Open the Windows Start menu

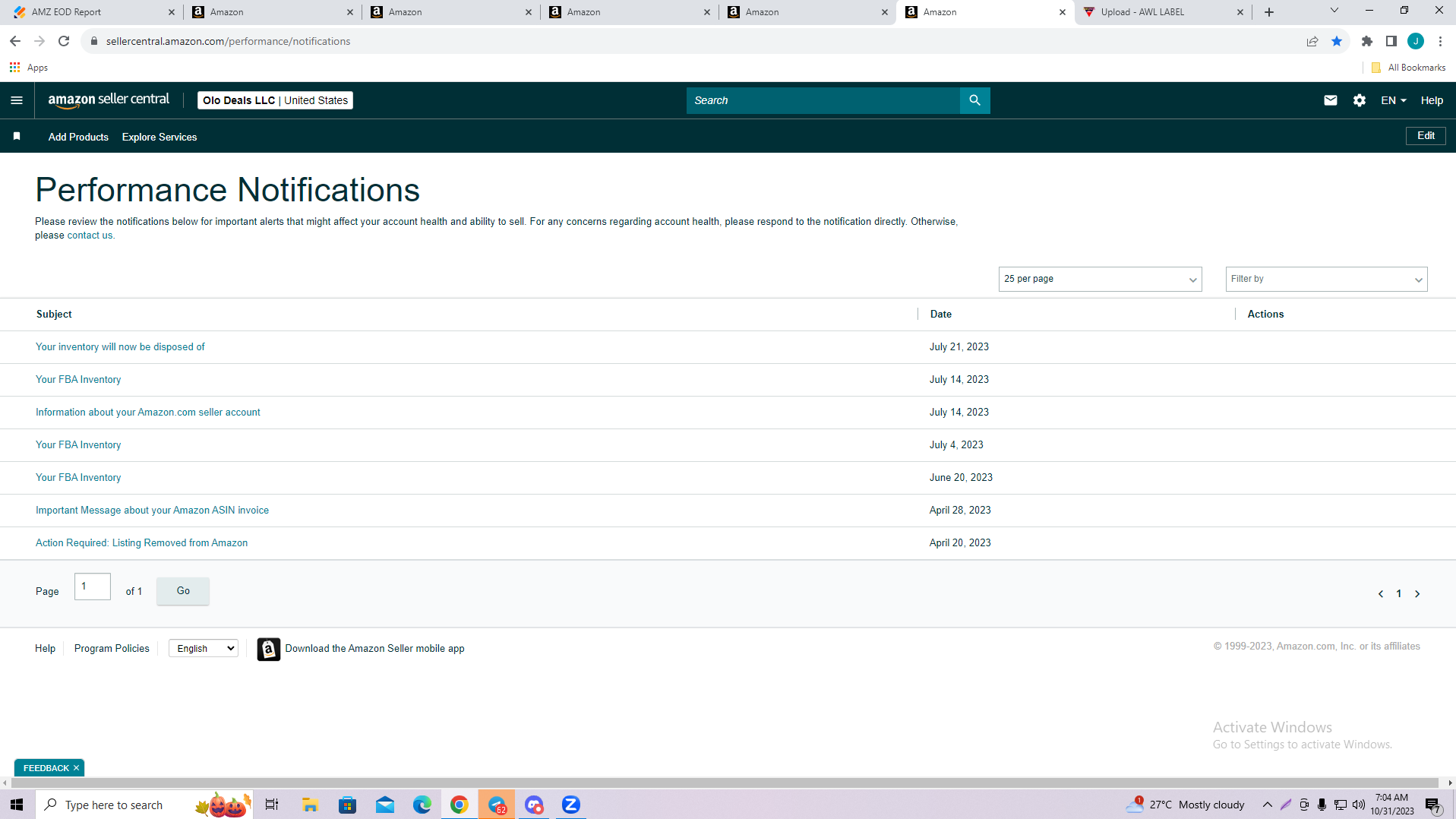tap(17, 805)
